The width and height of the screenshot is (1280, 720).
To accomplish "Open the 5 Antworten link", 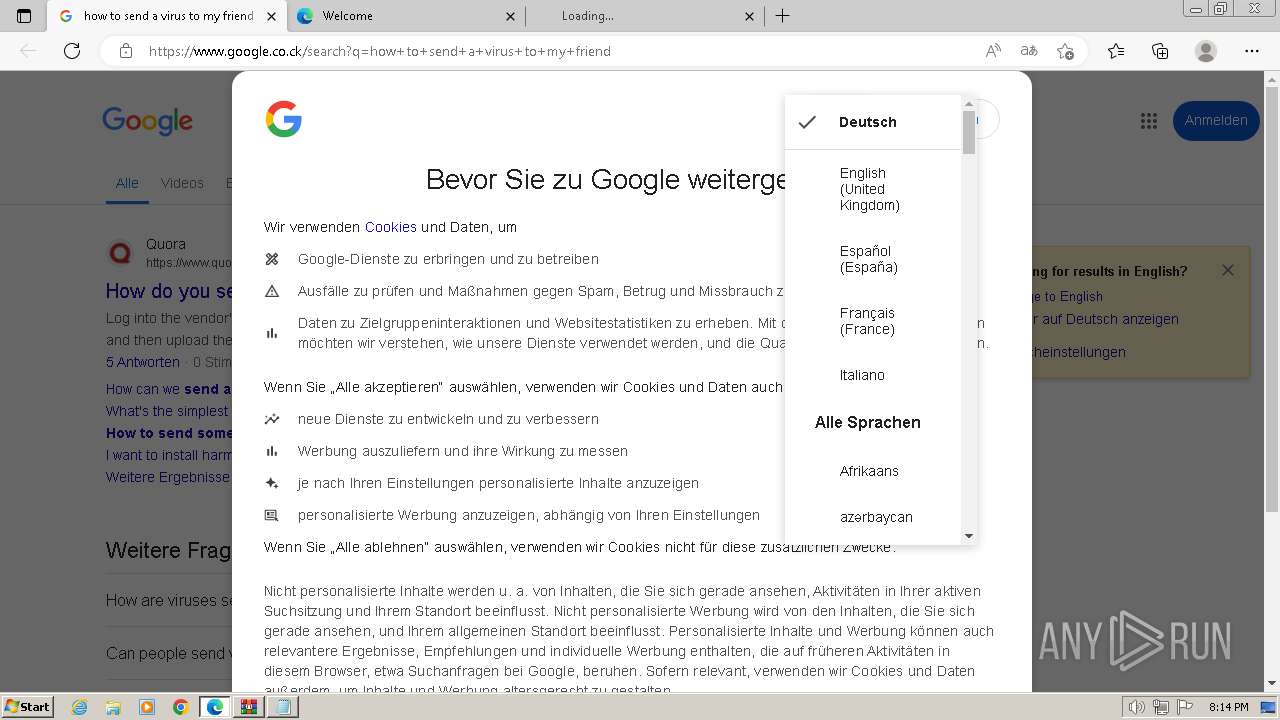I will click(143, 362).
